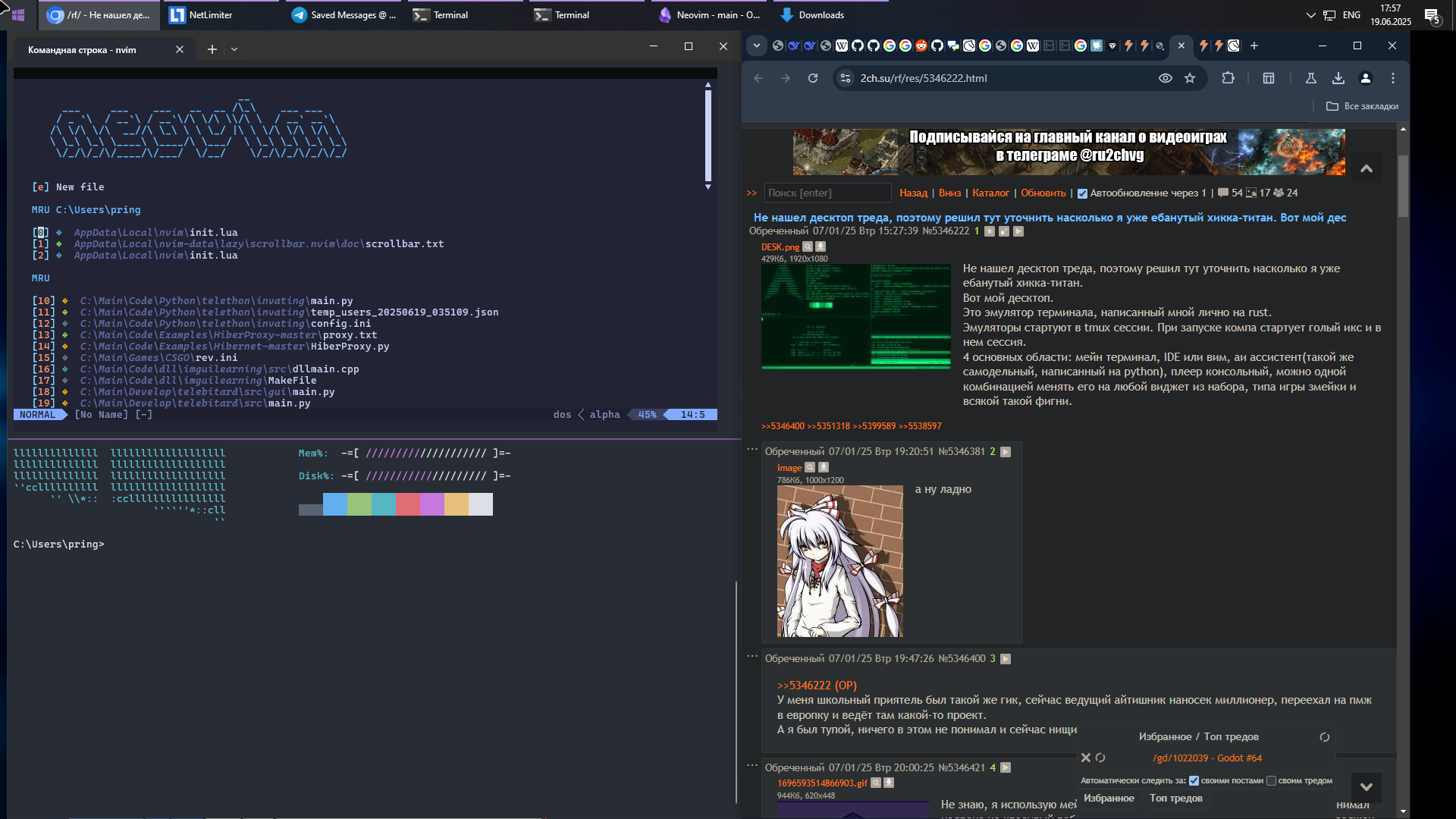Click the download icon next to DESK.png
Screen dimensions: 1456x819
pos(821,246)
